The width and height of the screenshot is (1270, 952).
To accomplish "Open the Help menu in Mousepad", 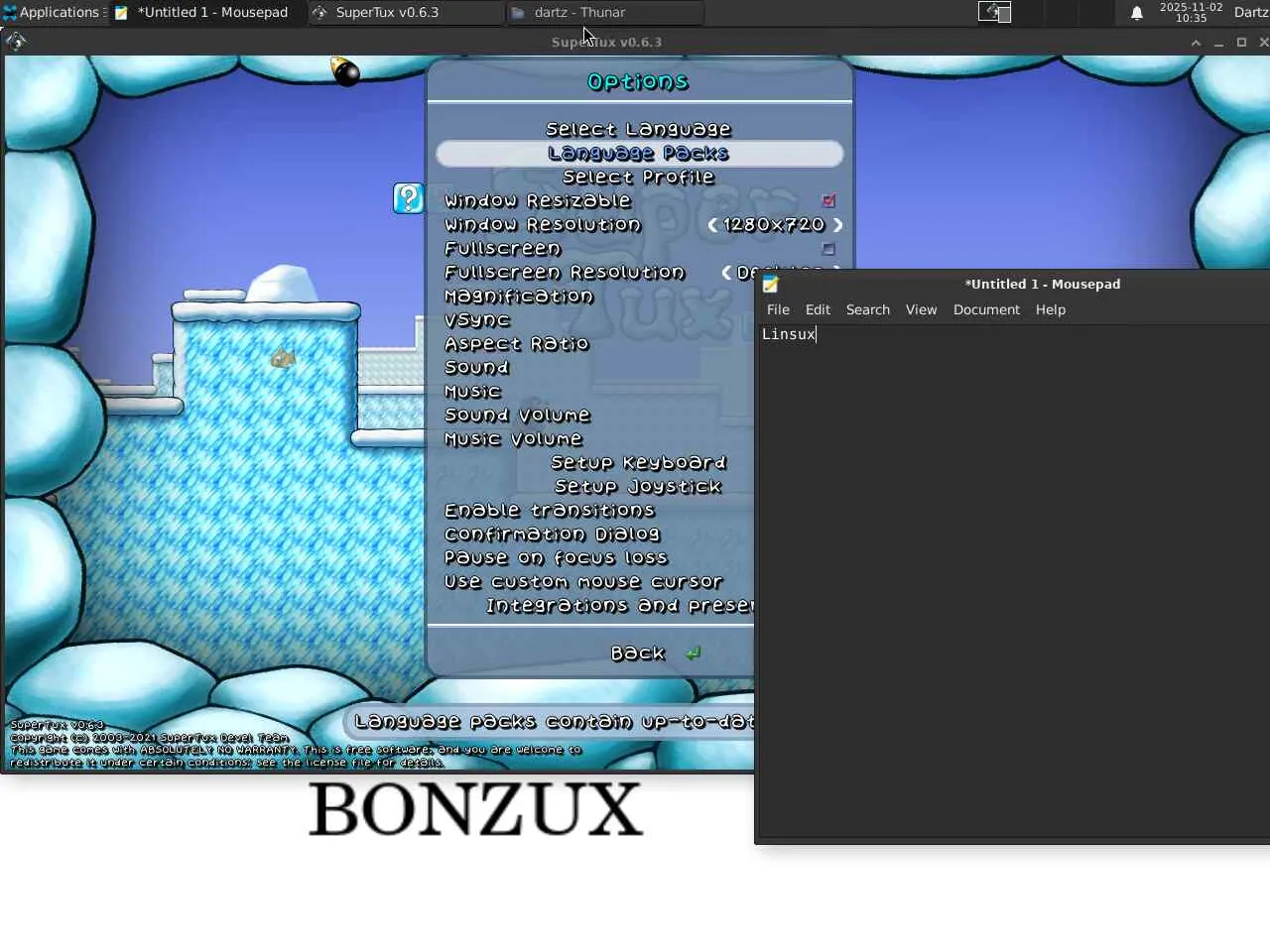I will click(x=1051, y=310).
